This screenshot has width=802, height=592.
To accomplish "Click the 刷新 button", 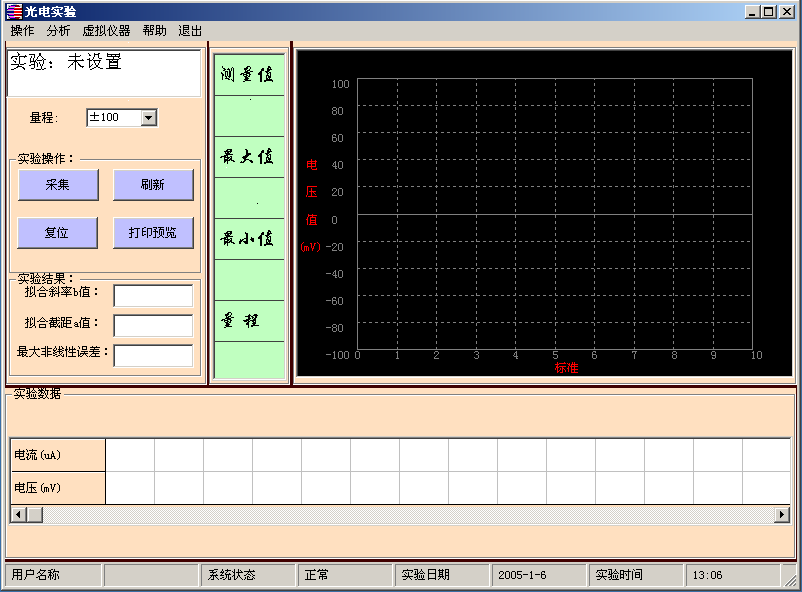I will pyautogui.click(x=153, y=185).
